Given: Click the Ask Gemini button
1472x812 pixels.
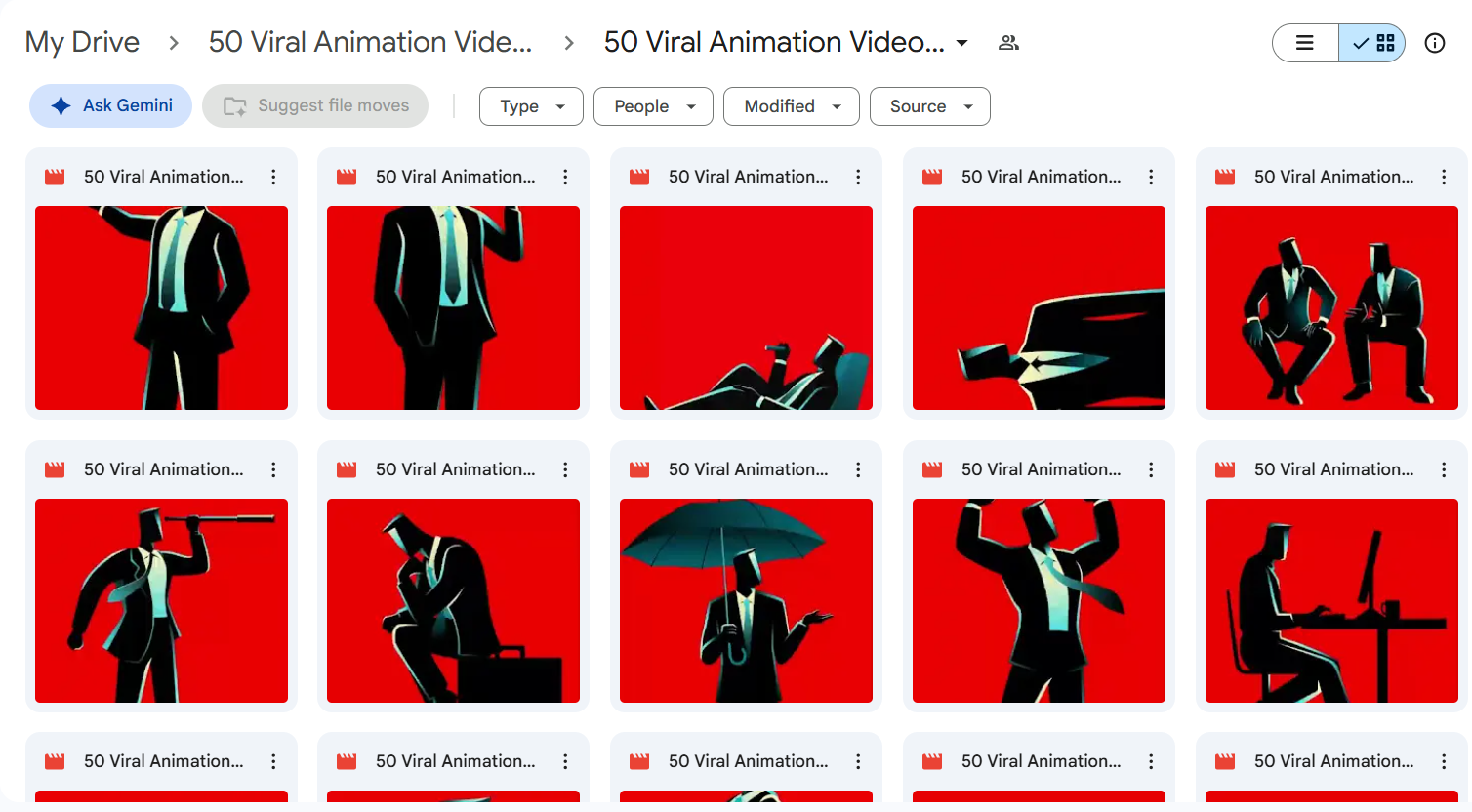Looking at the screenshot, I should coord(111,105).
